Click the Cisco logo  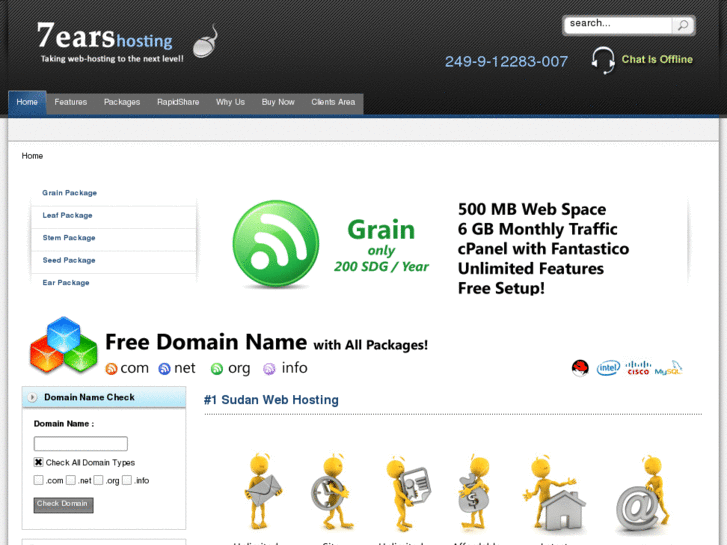(x=638, y=368)
